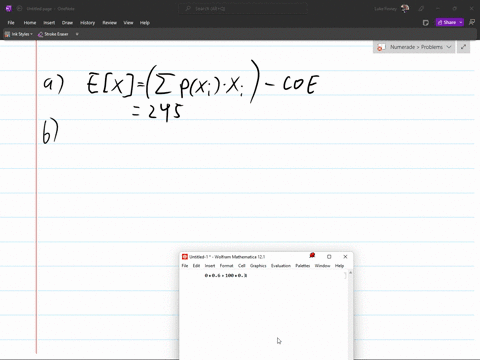Switch to OneNote View tab

click(128, 23)
